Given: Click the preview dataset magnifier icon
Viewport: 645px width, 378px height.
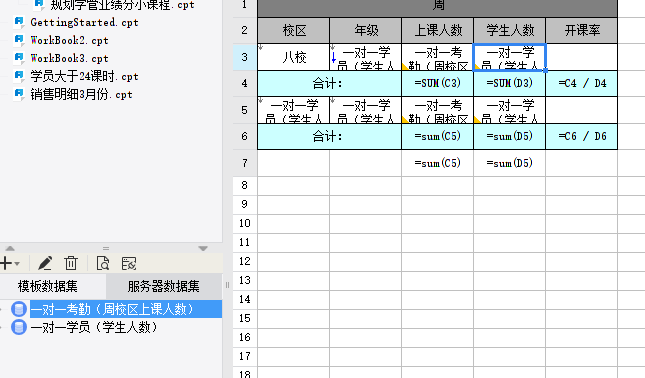Looking at the screenshot, I should point(103,263).
